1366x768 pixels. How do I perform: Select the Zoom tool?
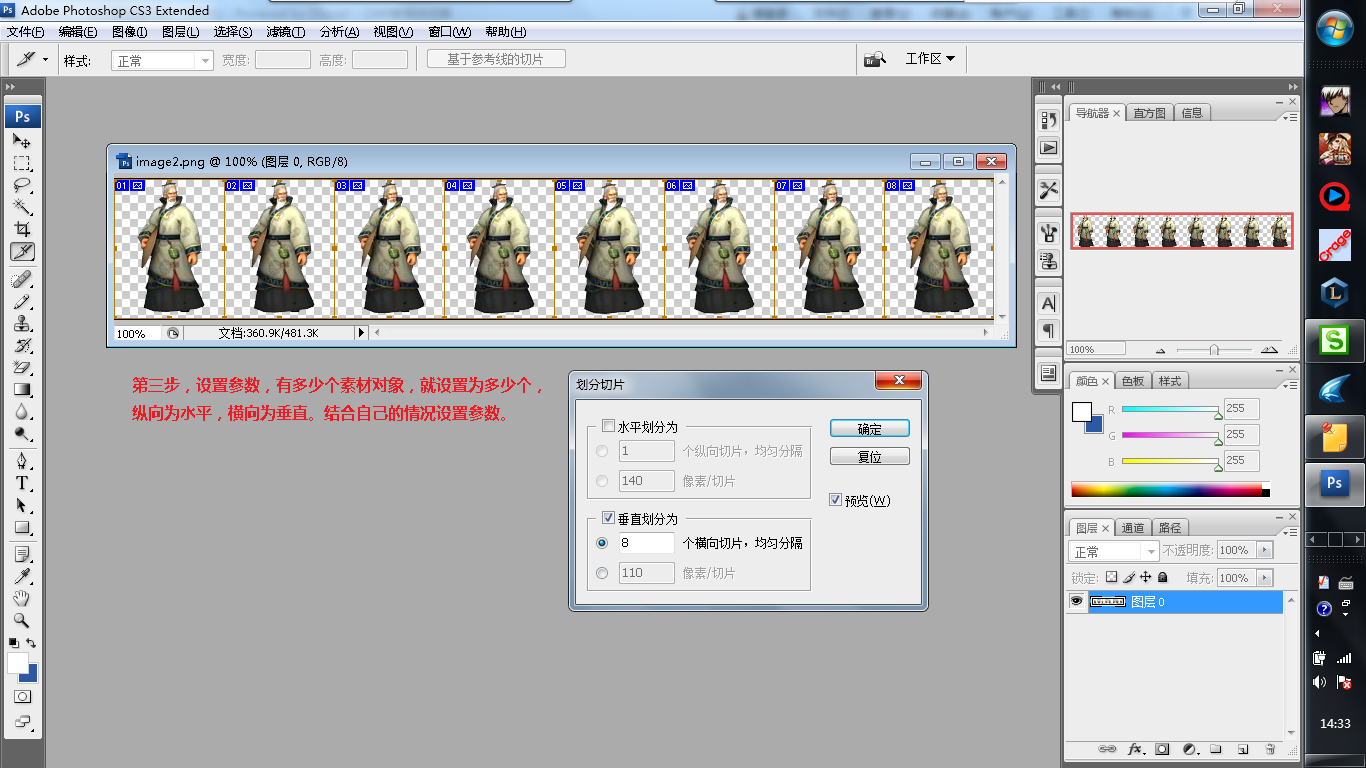22,621
